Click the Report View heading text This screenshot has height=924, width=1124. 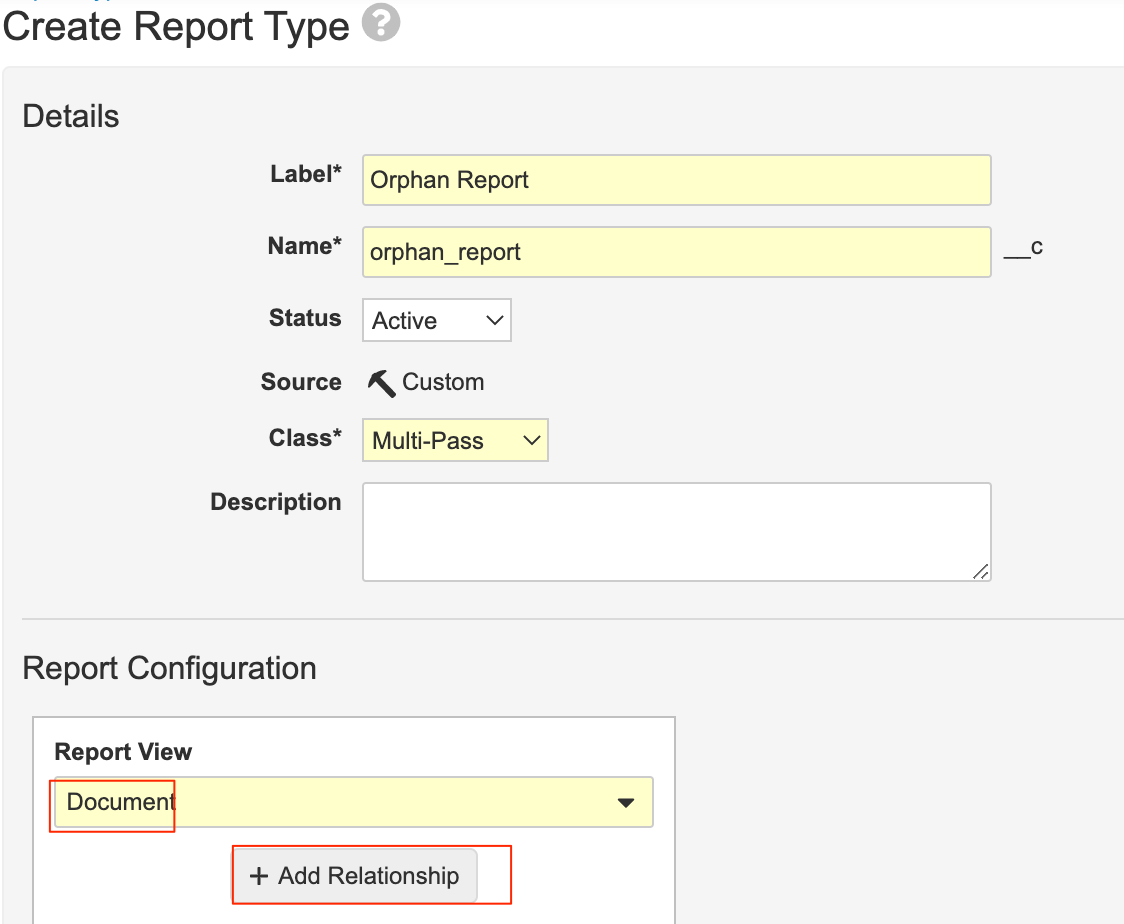[x=123, y=752]
